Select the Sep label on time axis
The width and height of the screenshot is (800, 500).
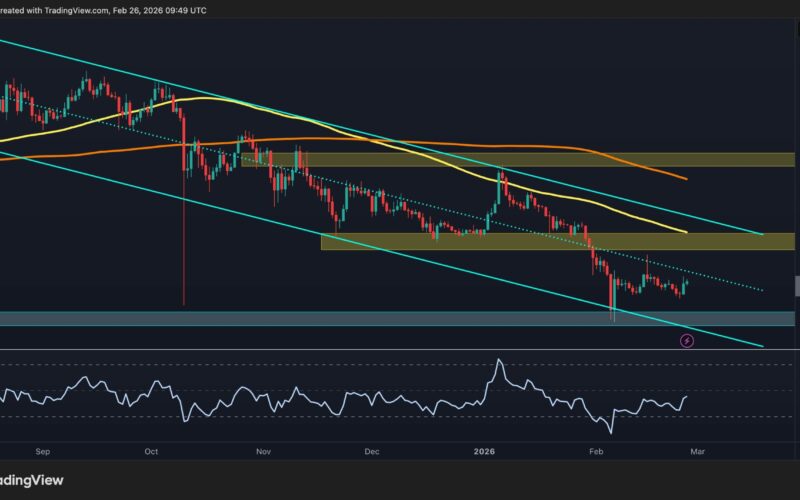click(x=42, y=451)
